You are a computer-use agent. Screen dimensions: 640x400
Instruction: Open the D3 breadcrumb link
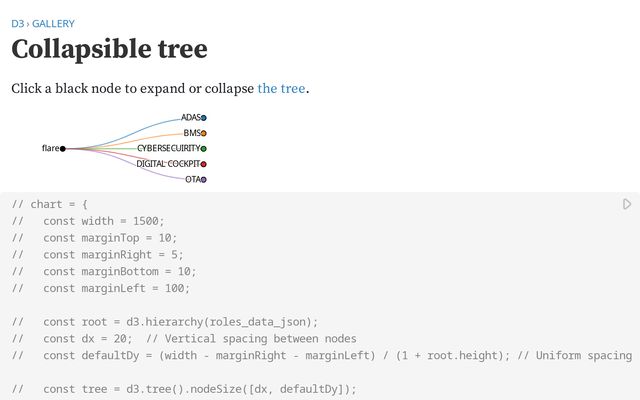[17, 23]
